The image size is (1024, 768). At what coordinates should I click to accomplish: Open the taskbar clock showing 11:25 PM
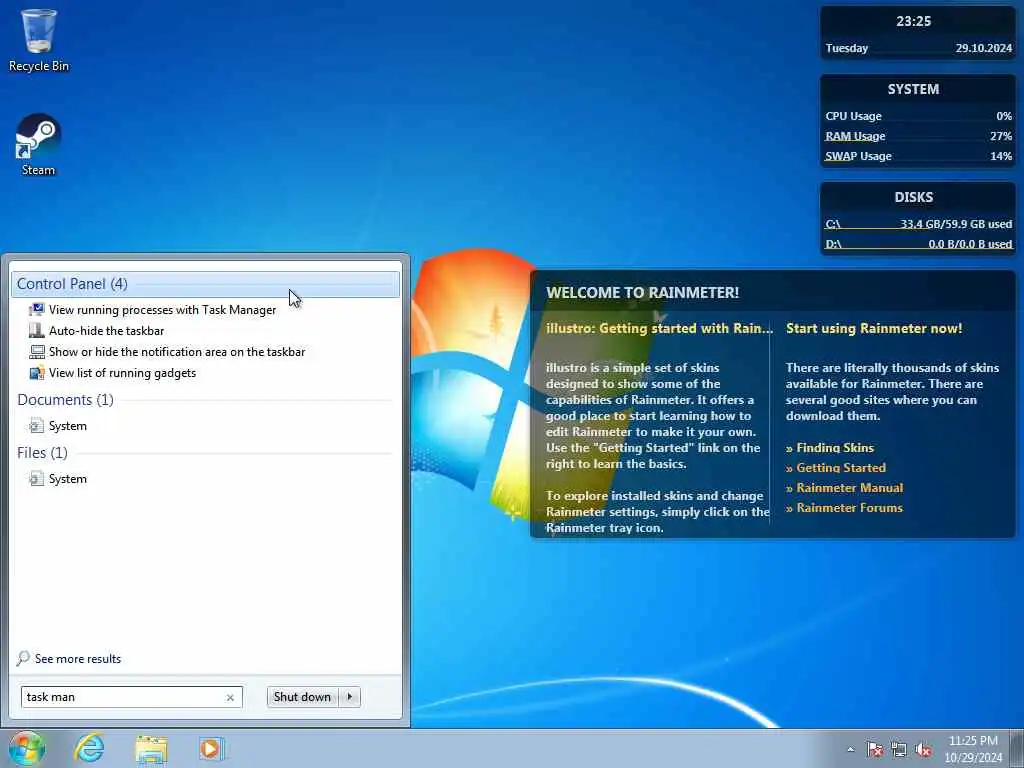[973, 748]
